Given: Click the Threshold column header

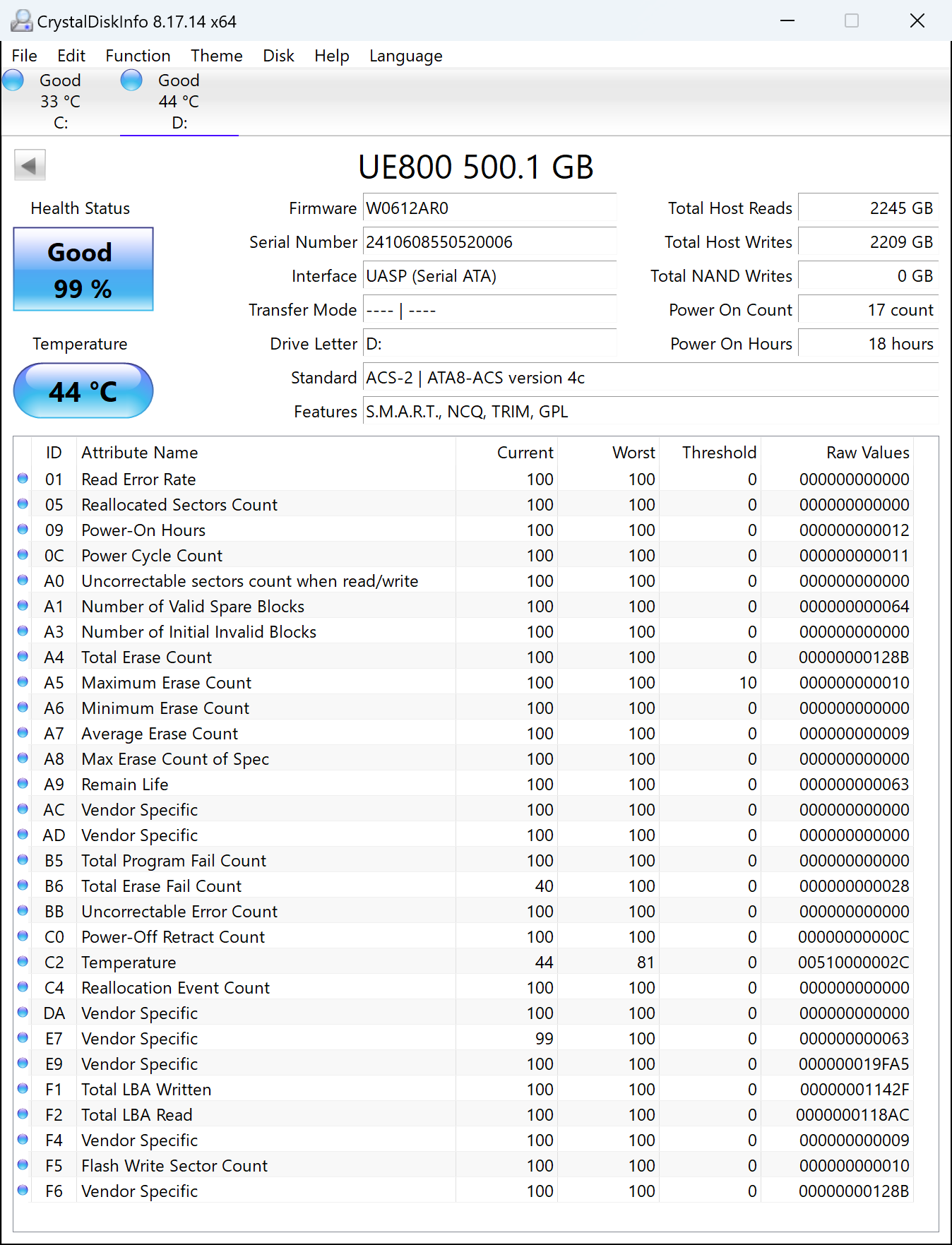Looking at the screenshot, I should (710, 453).
